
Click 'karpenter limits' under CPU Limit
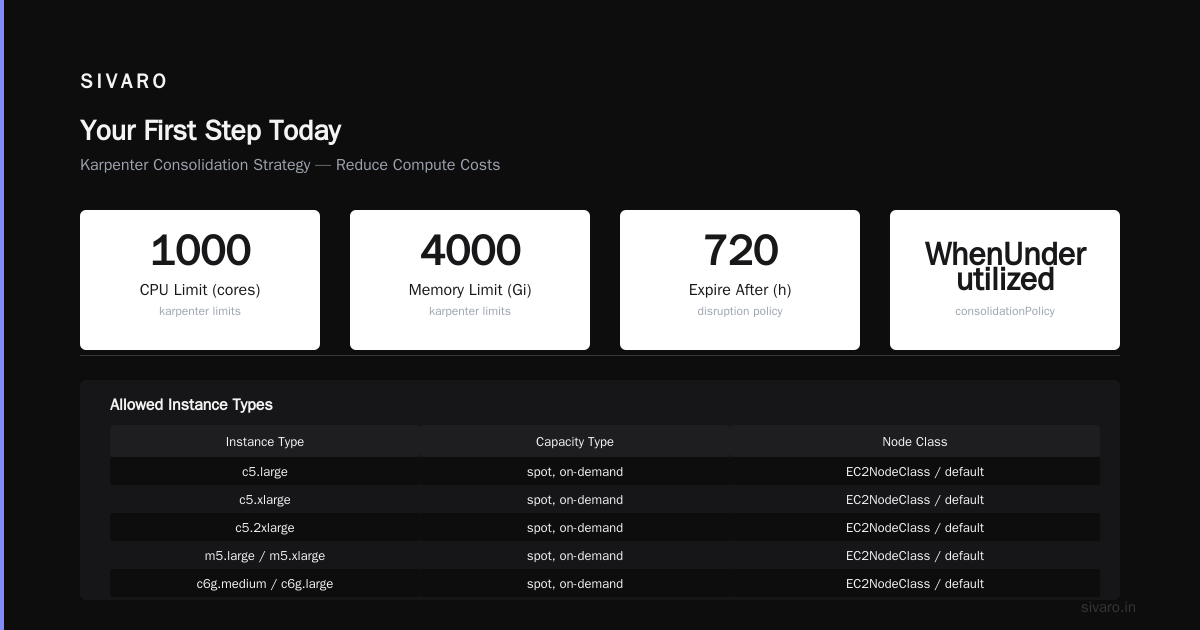tap(200, 311)
